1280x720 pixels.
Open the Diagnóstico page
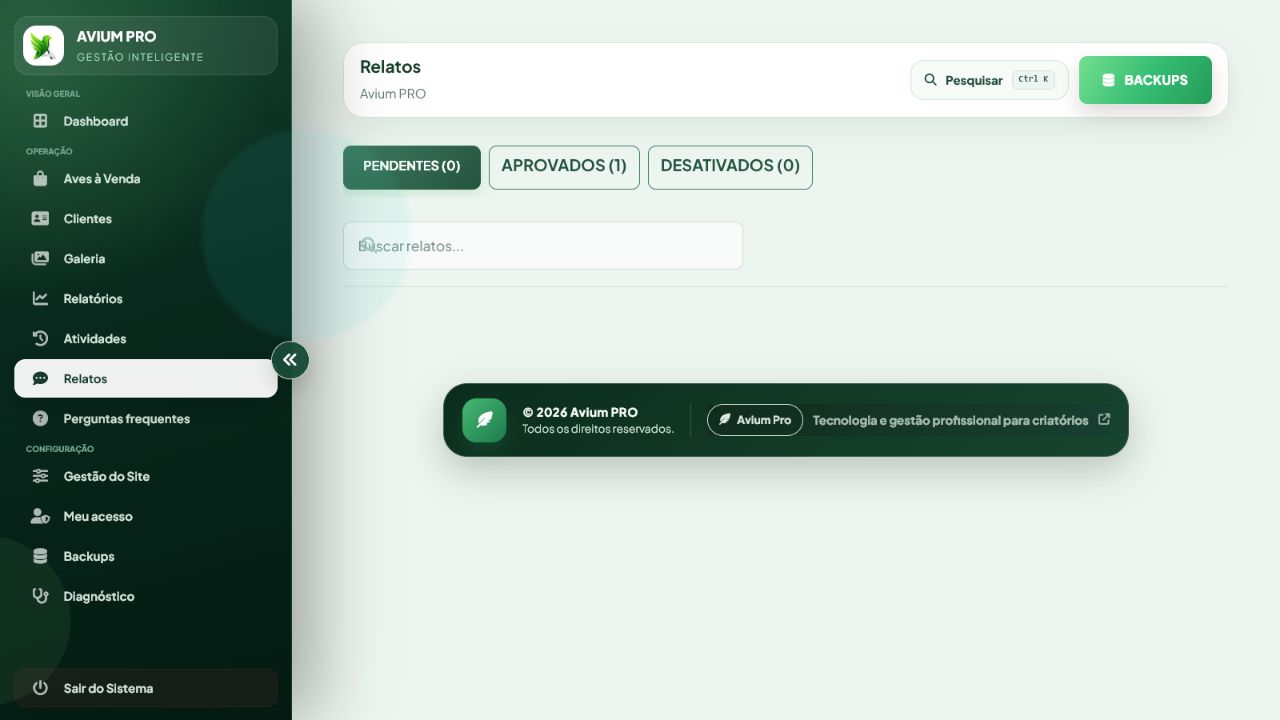tap(146, 596)
